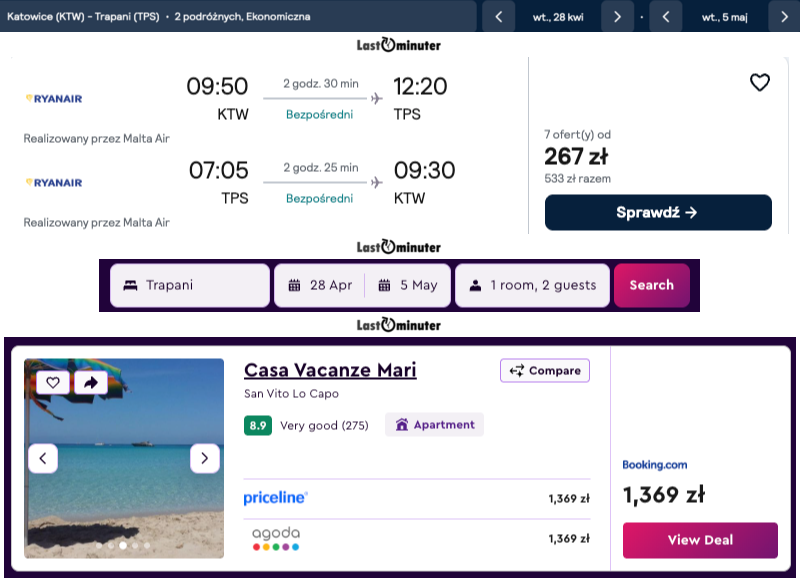This screenshot has width=800, height=578.
Task: Share the Casa Vacanze Mari listing
Action: (x=90, y=381)
